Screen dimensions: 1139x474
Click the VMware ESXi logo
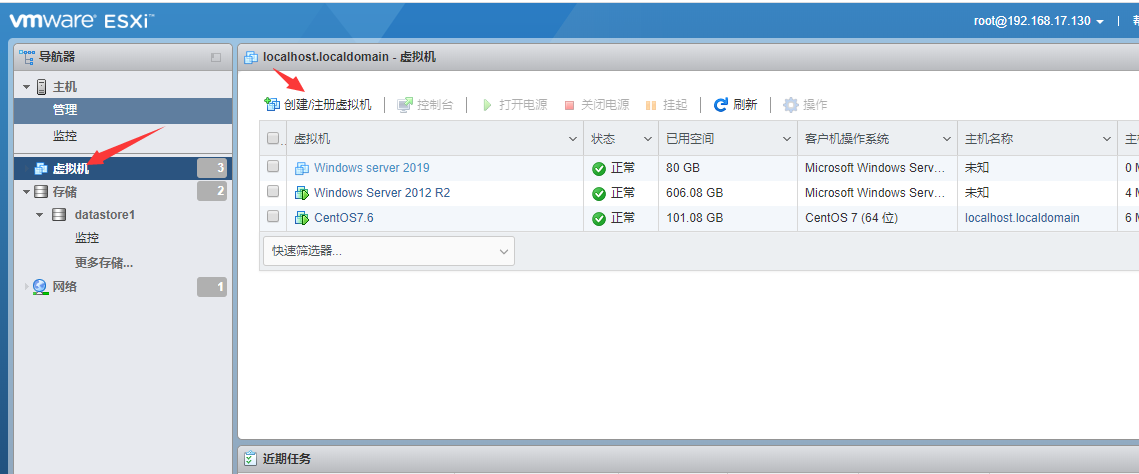[x=81, y=20]
